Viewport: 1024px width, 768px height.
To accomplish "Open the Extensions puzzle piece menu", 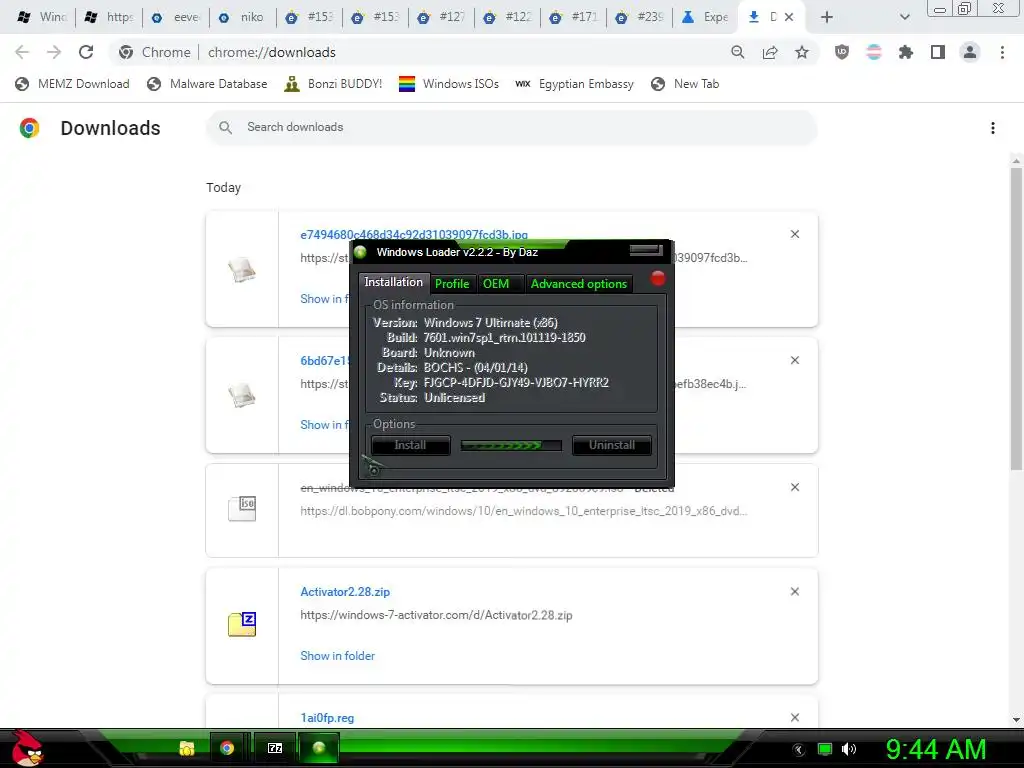I will click(906, 52).
